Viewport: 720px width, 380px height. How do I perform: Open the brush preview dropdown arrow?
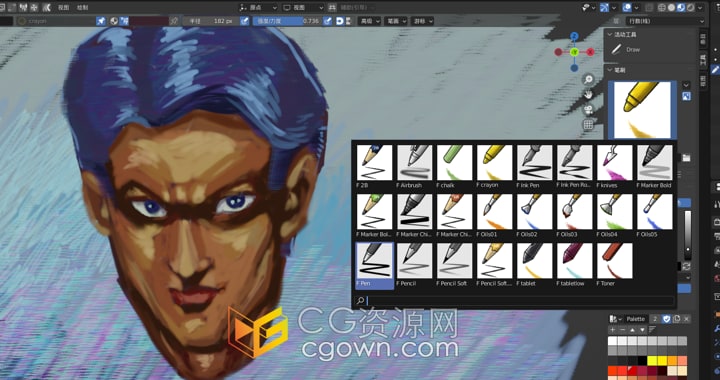(686, 85)
